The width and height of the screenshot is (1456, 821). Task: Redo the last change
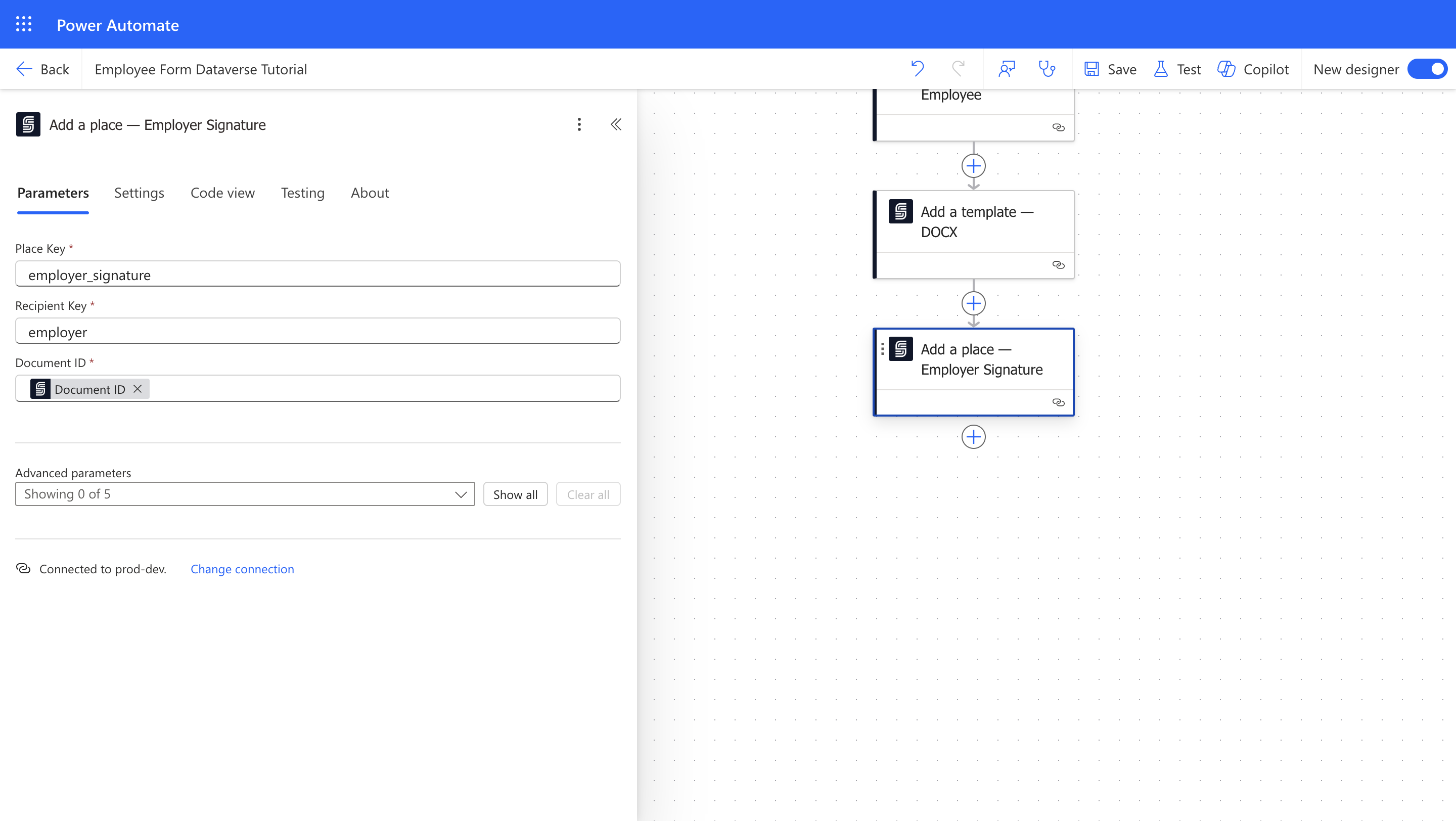(x=958, y=68)
